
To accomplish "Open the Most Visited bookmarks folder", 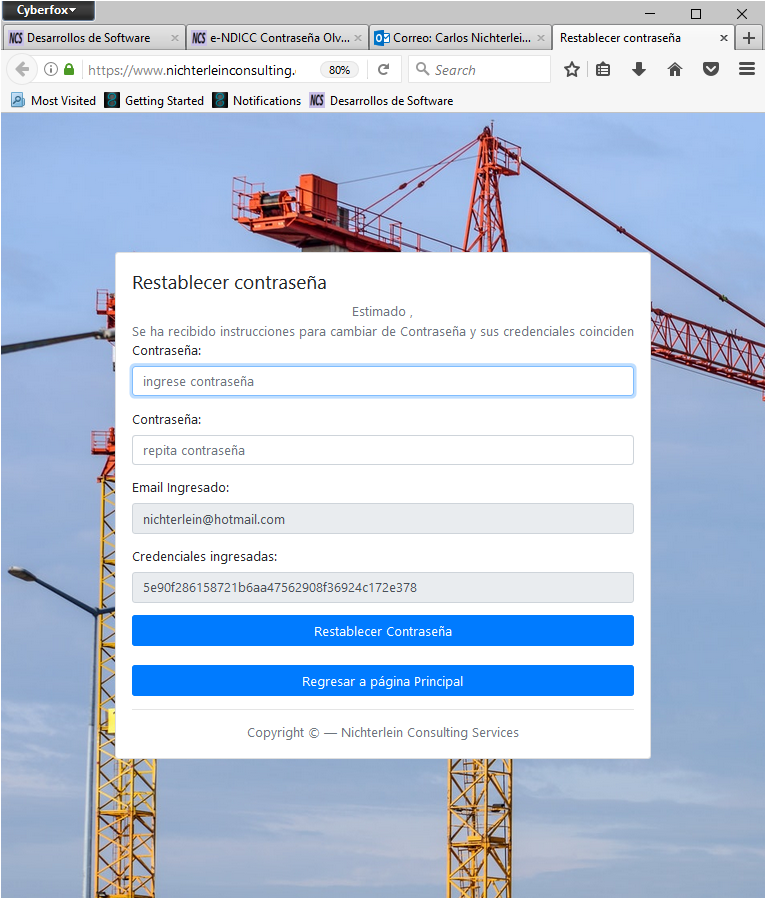I will [54, 101].
